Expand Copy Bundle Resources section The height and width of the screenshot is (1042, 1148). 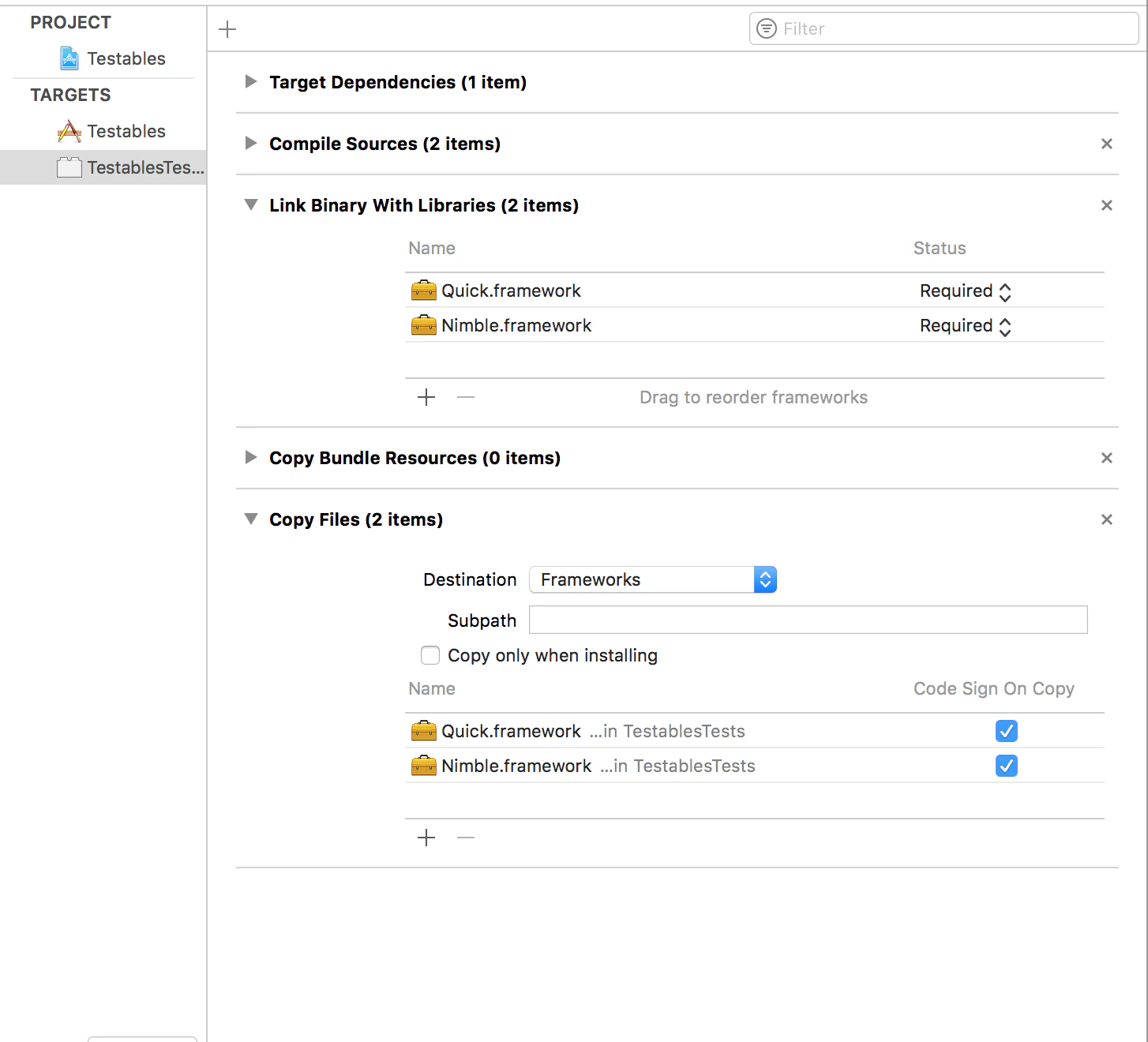click(251, 457)
